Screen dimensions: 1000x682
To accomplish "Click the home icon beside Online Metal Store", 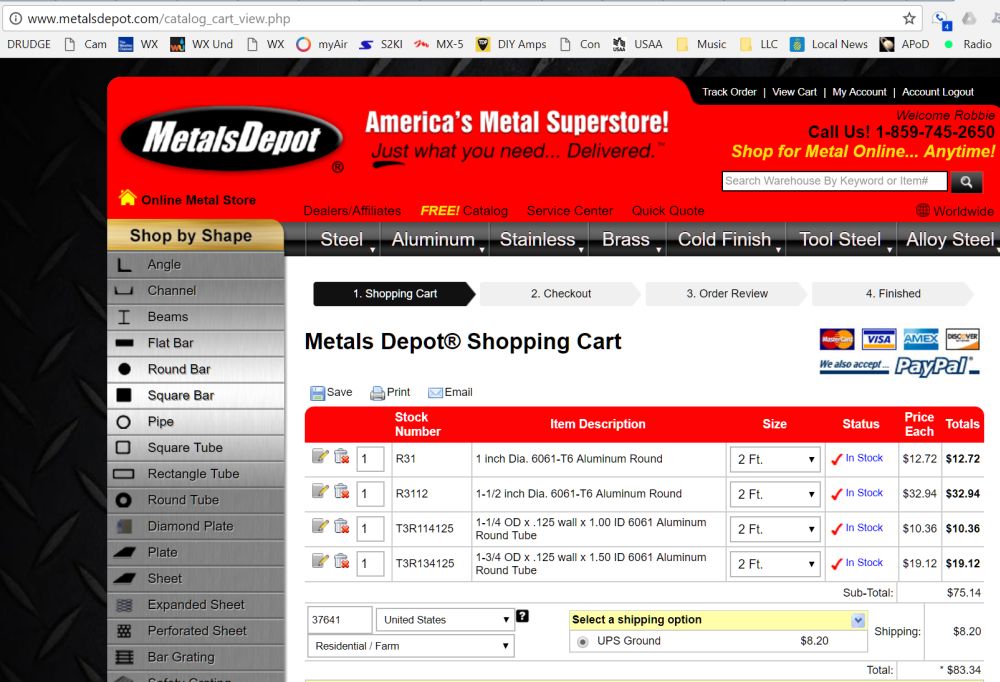I will 128,198.
